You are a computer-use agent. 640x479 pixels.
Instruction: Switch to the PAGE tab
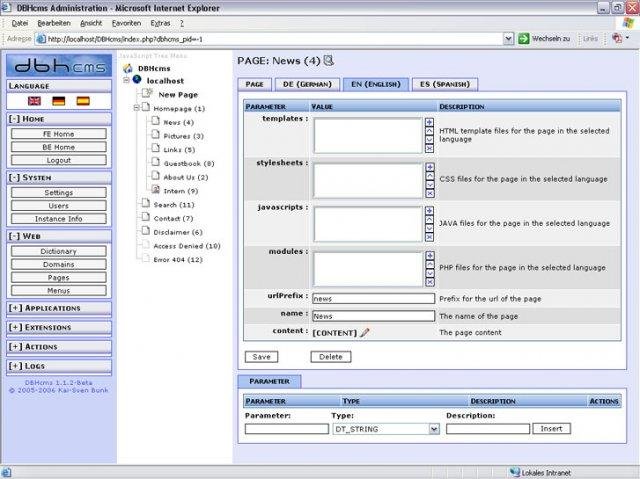point(254,84)
